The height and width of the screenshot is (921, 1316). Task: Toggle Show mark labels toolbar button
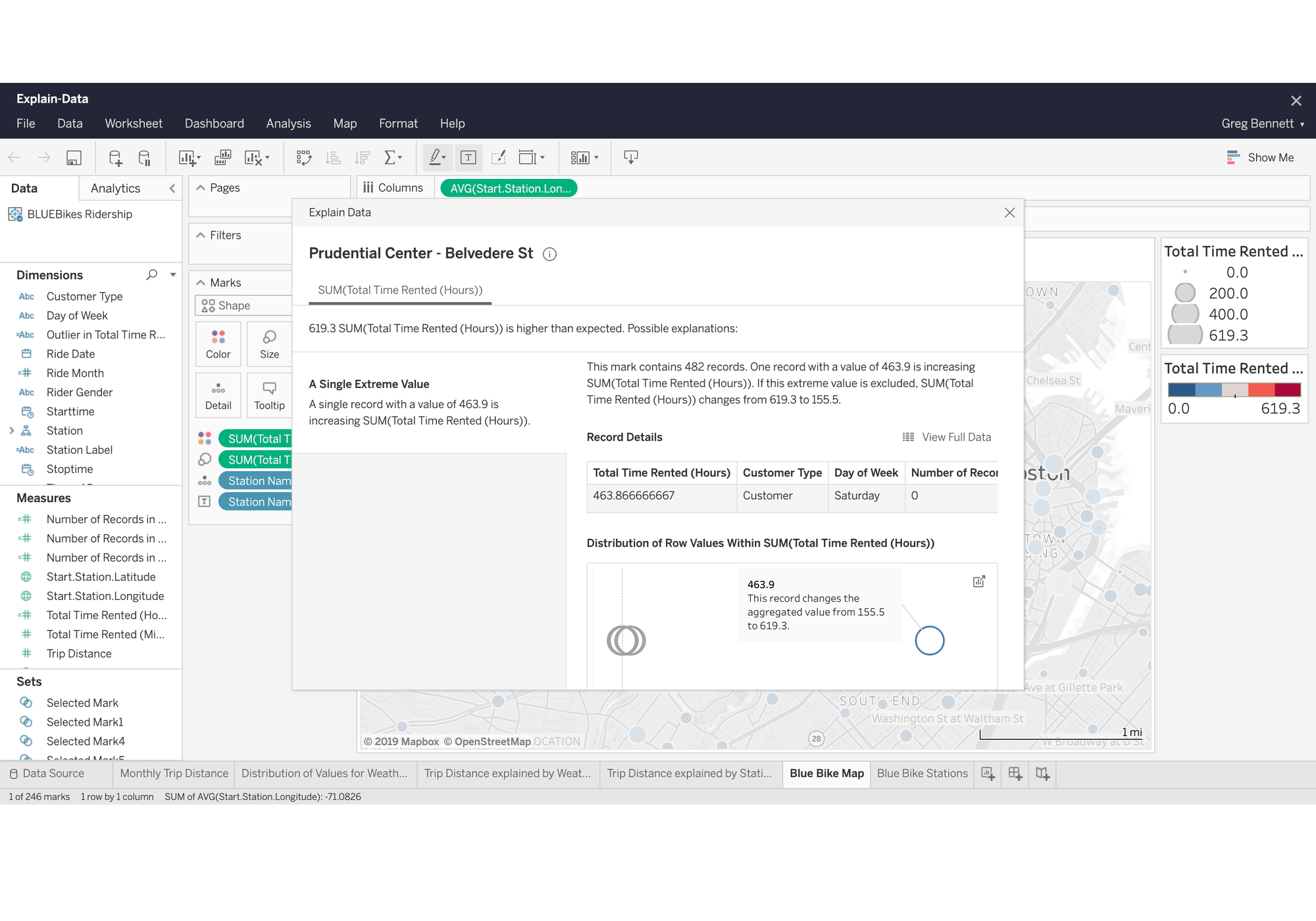468,157
